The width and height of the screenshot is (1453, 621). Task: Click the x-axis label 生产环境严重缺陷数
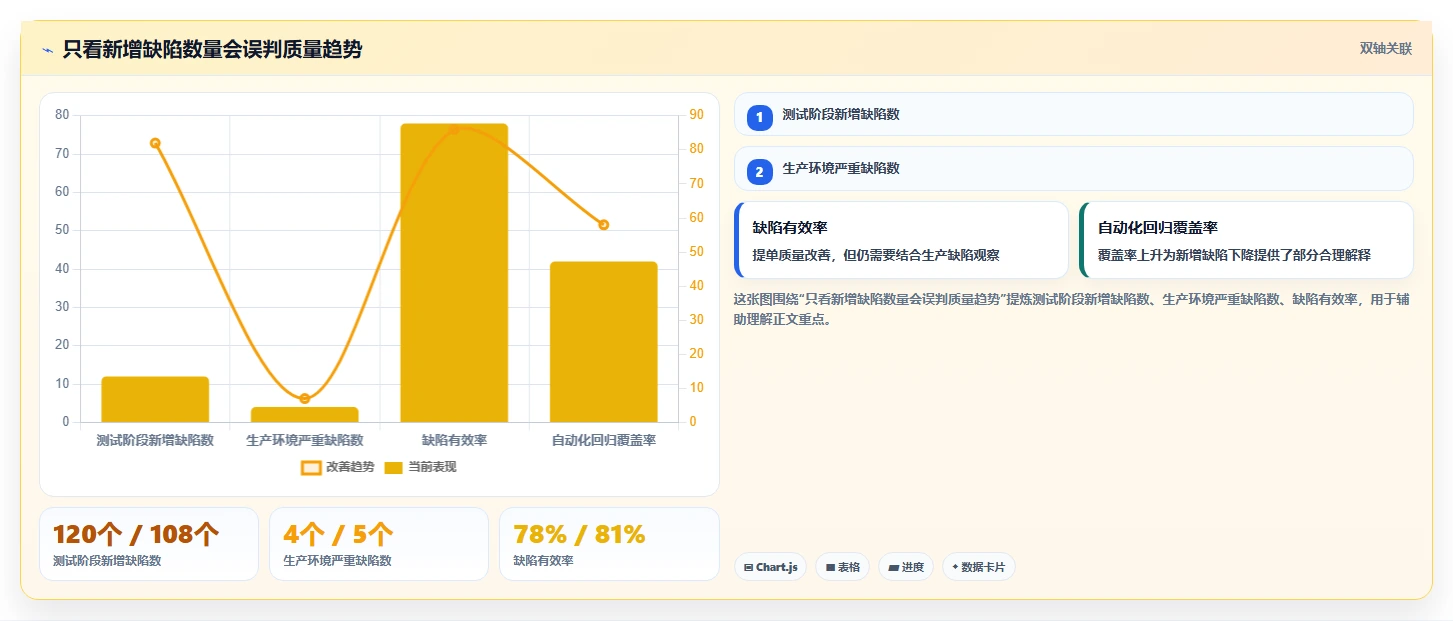coord(305,440)
